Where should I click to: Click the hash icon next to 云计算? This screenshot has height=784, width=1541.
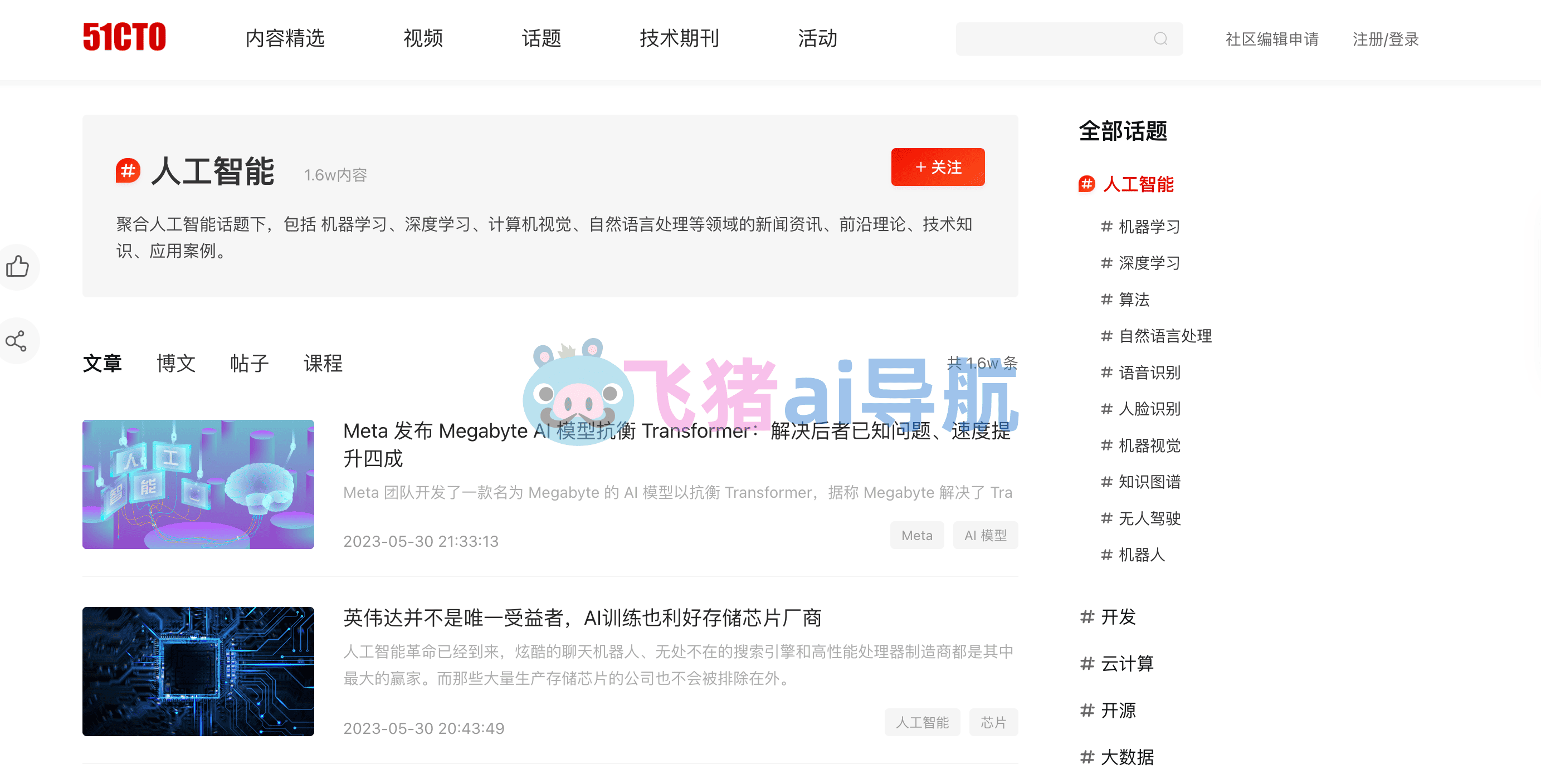tap(1087, 663)
